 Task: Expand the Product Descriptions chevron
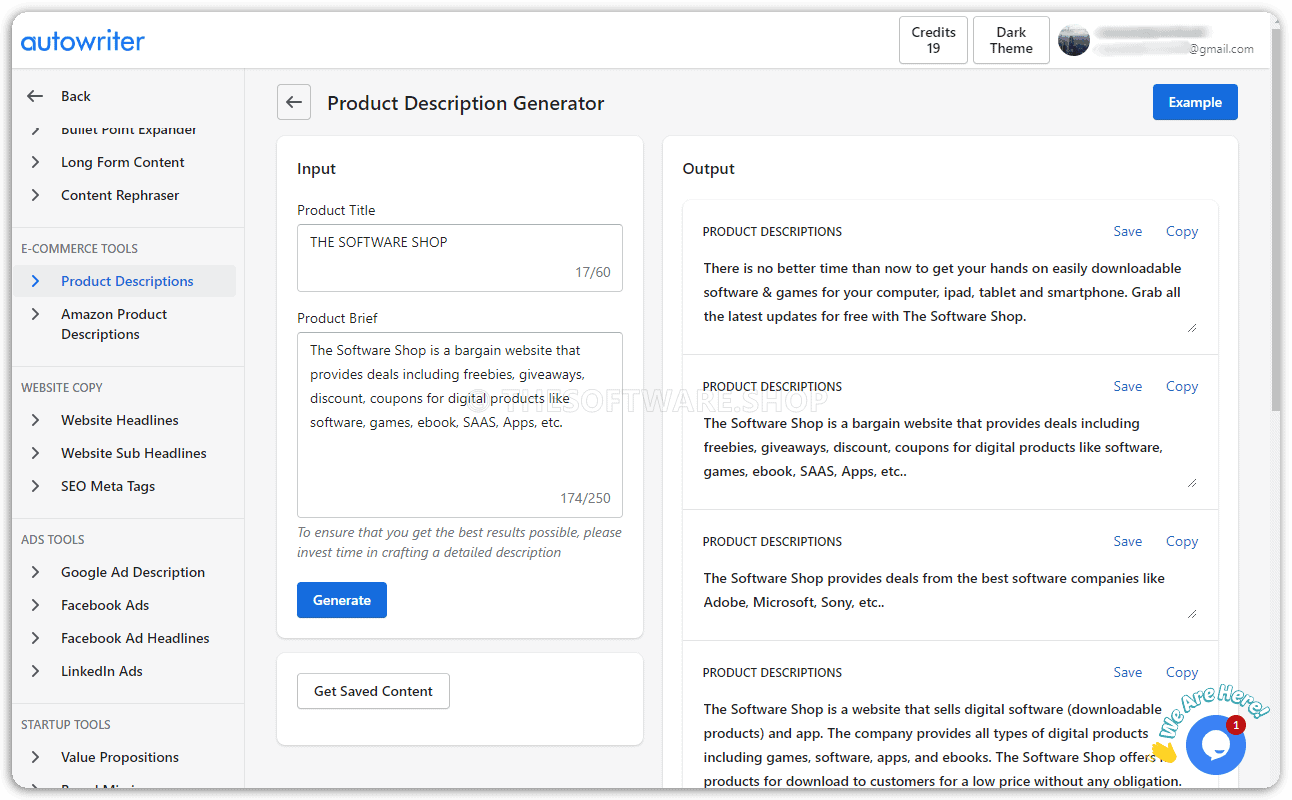pyautogui.click(x=35, y=281)
